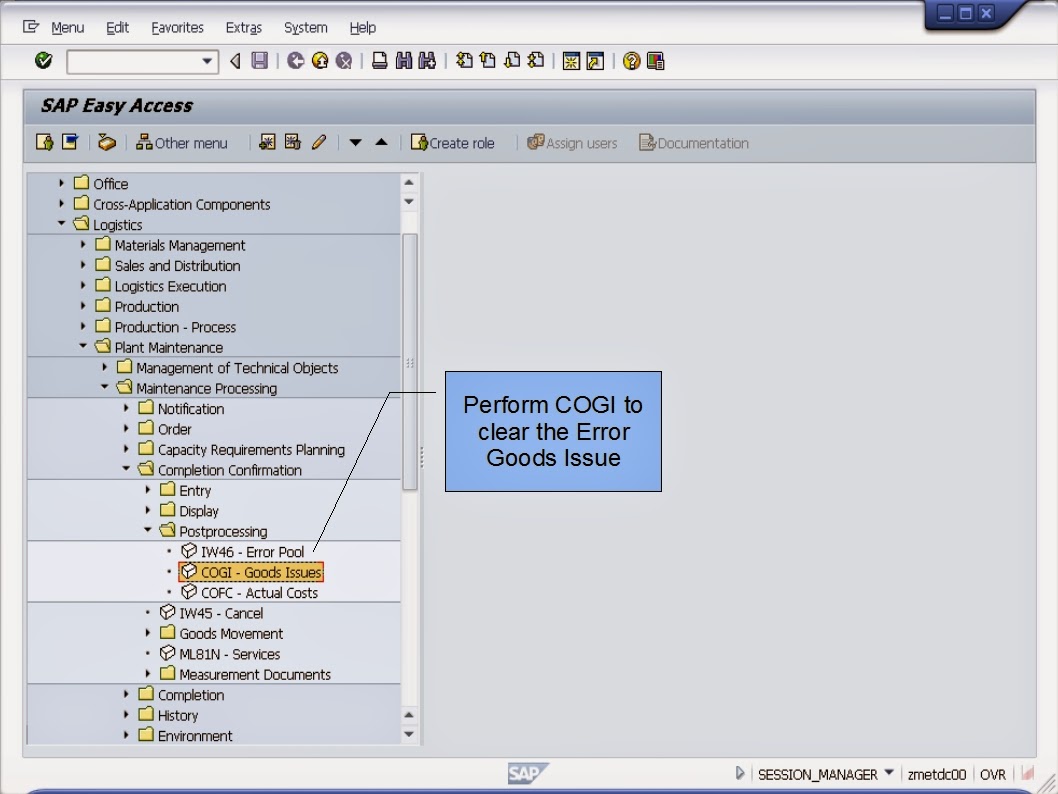The height and width of the screenshot is (794, 1058).
Task: Click the status bar expand triangle
Action: (x=740, y=773)
